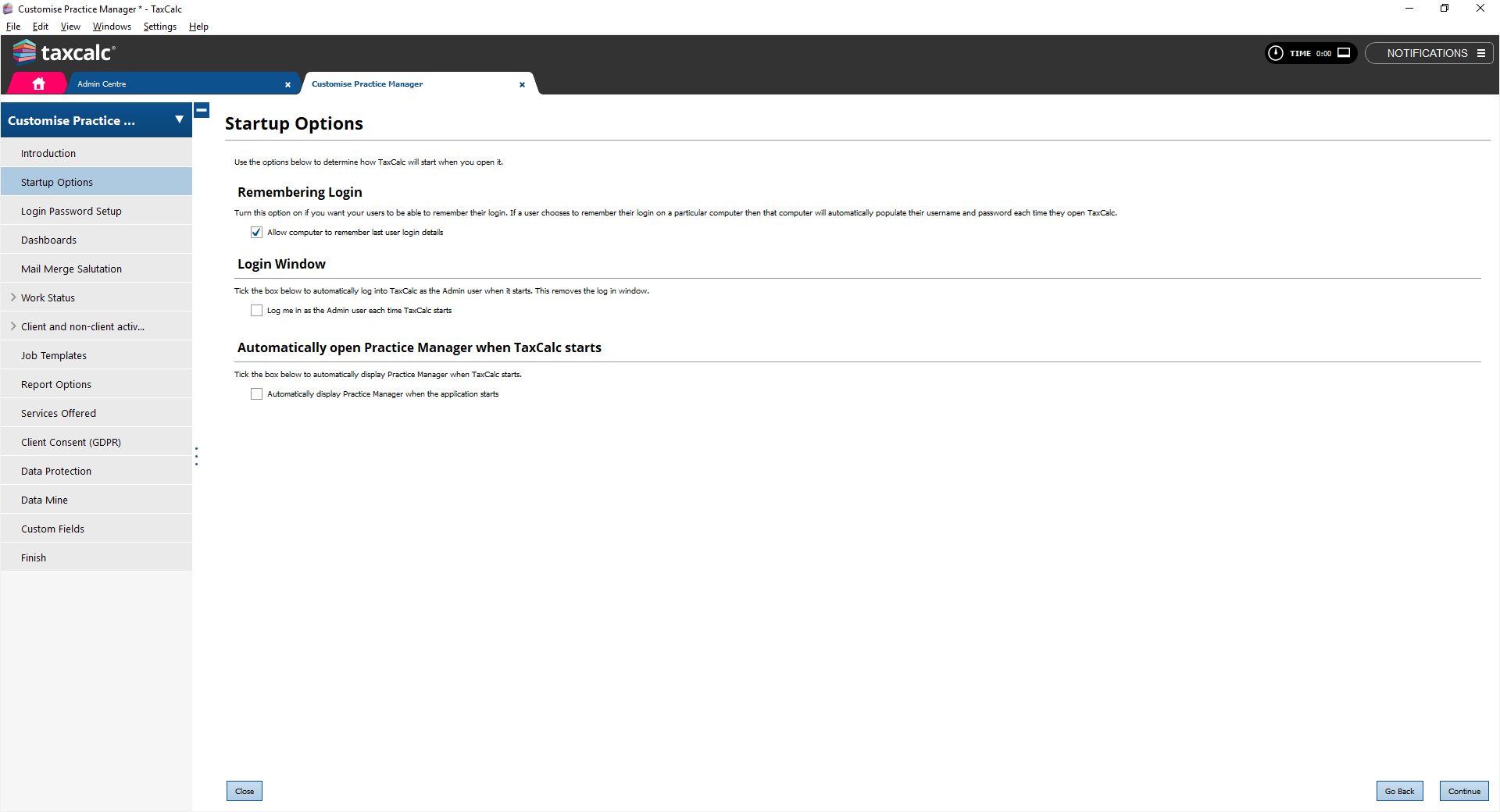1500x812 pixels.
Task: Close the Admin Centre tab
Action: click(287, 84)
